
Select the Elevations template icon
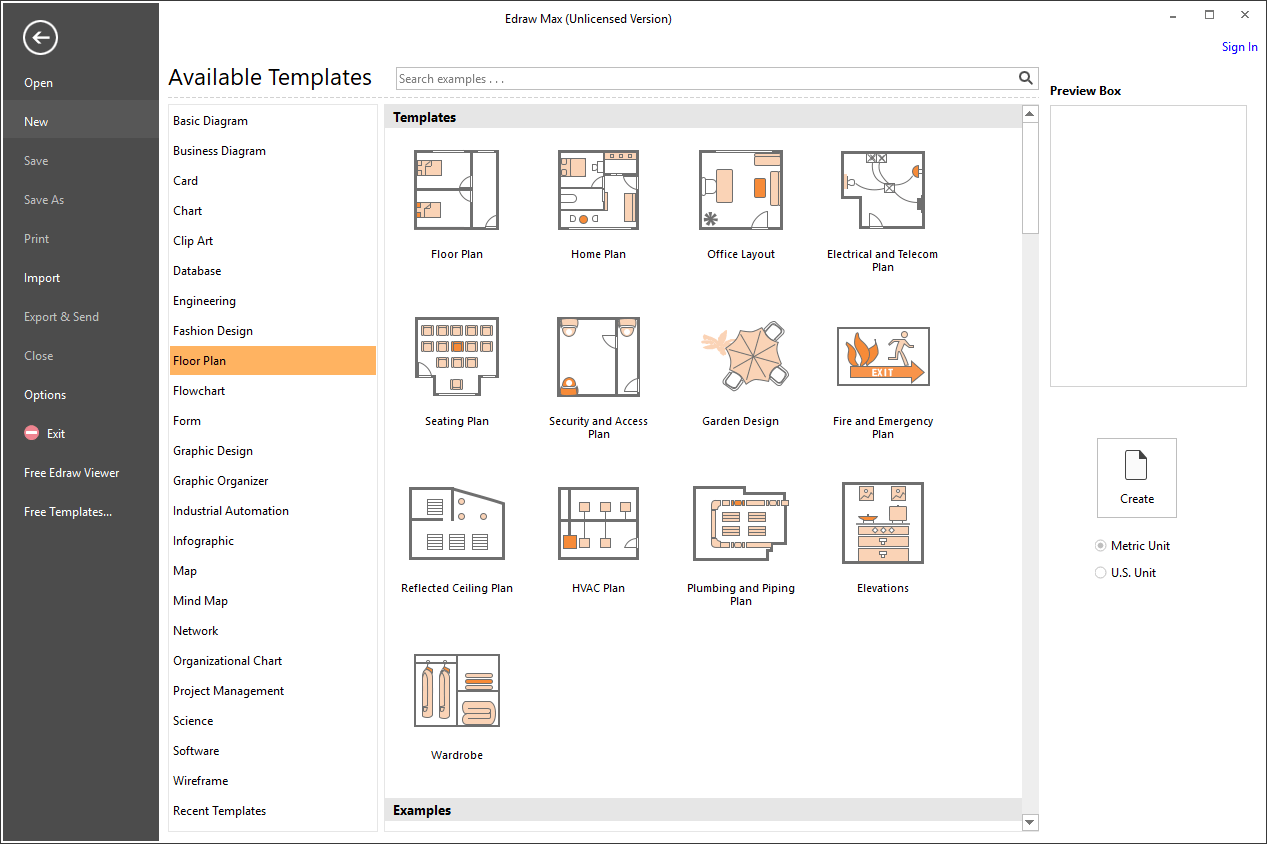pyautogui.click(x=883, y=524)
